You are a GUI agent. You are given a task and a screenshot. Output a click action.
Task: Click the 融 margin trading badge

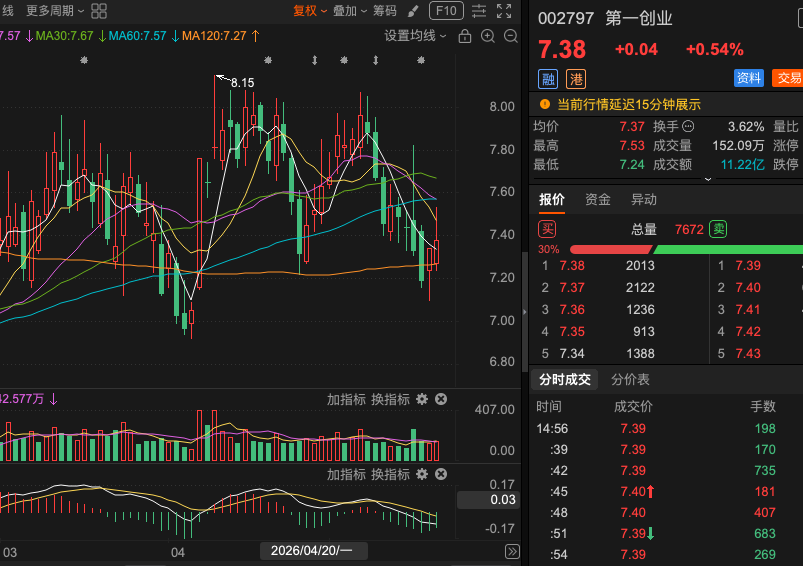coord(548,79)
